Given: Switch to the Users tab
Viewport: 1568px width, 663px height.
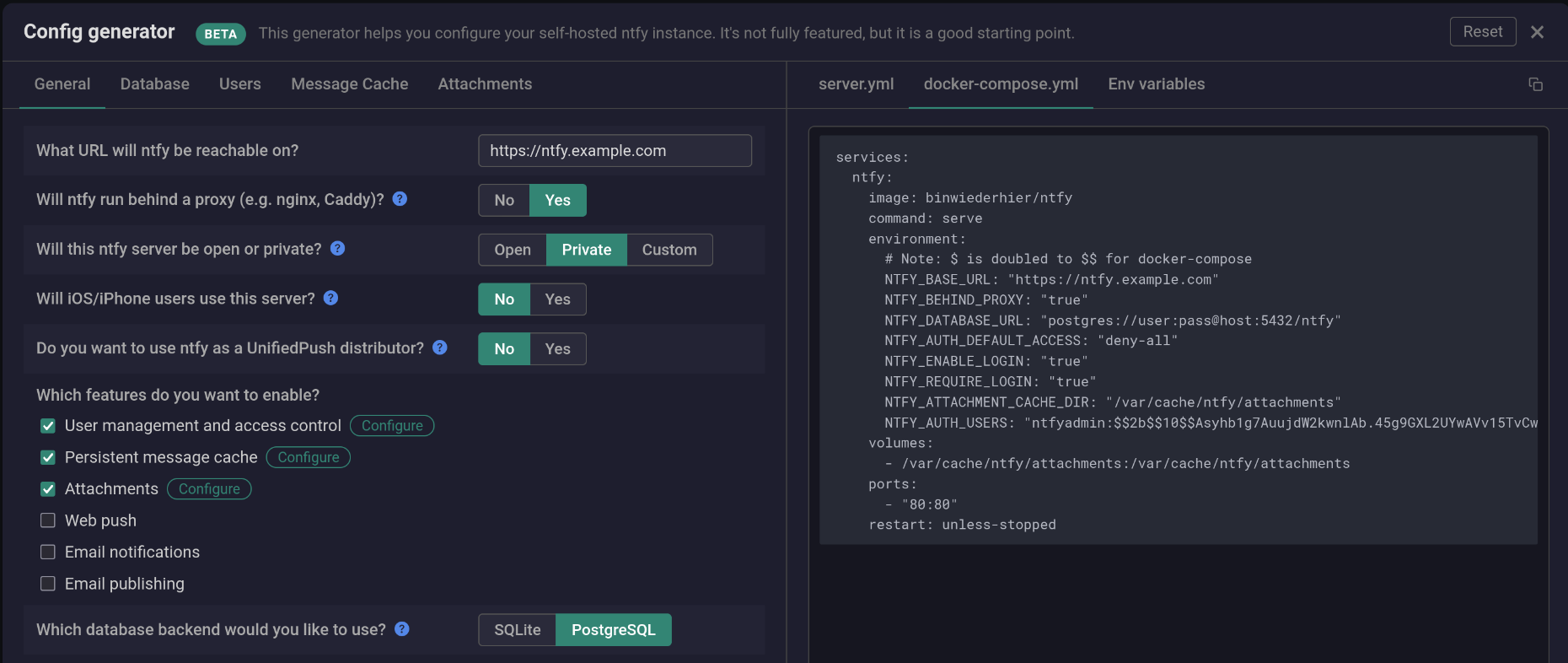Looking at the screenshot, I should (240, 84).
